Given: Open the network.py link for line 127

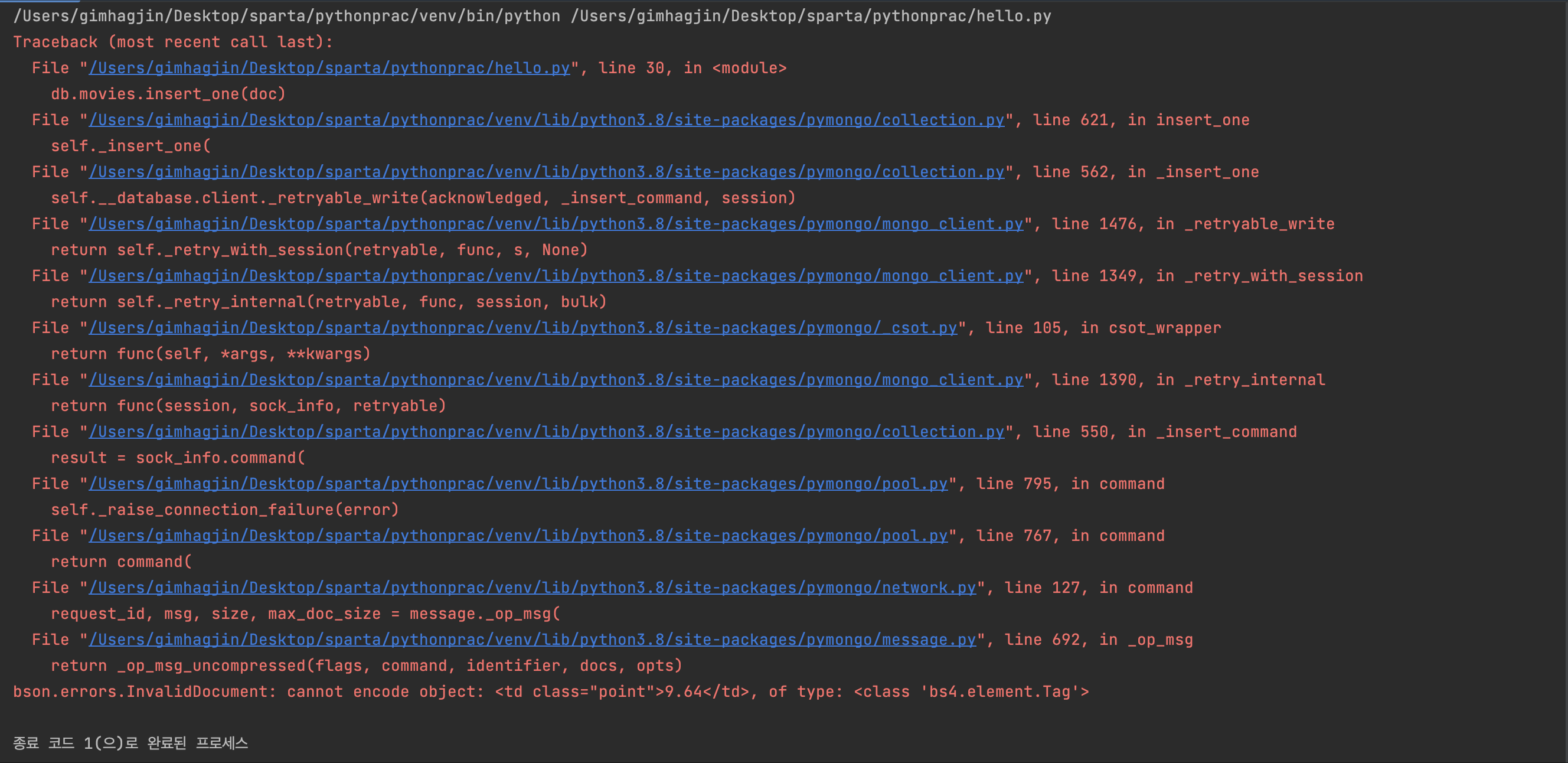Looking at the screenshot, I should pos(533,588).
